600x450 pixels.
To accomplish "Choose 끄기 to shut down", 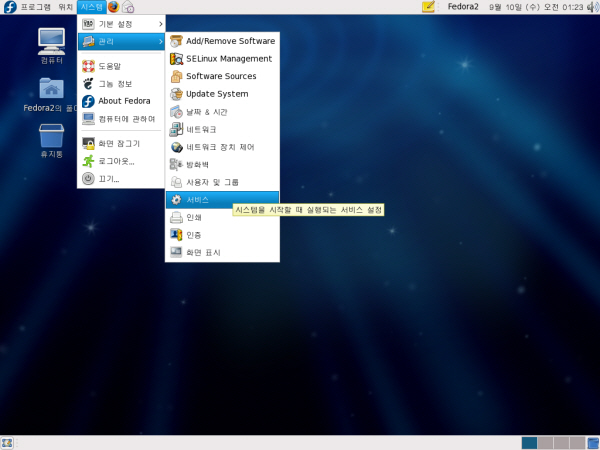I will (x=121, y=179).
